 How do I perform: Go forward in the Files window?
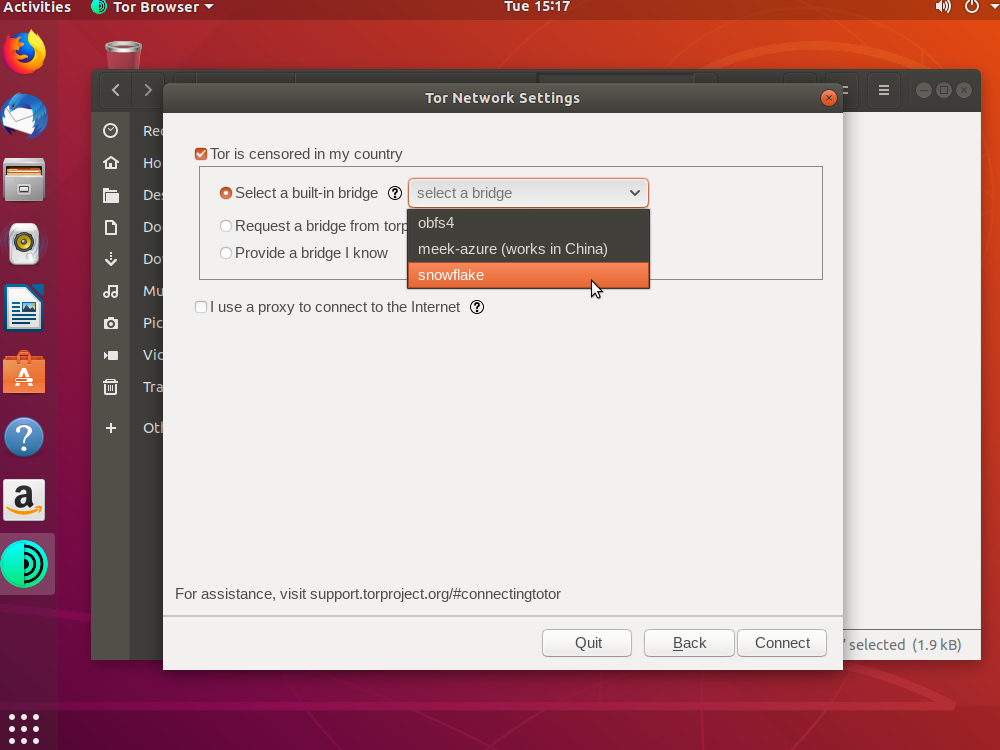[148, 90]
